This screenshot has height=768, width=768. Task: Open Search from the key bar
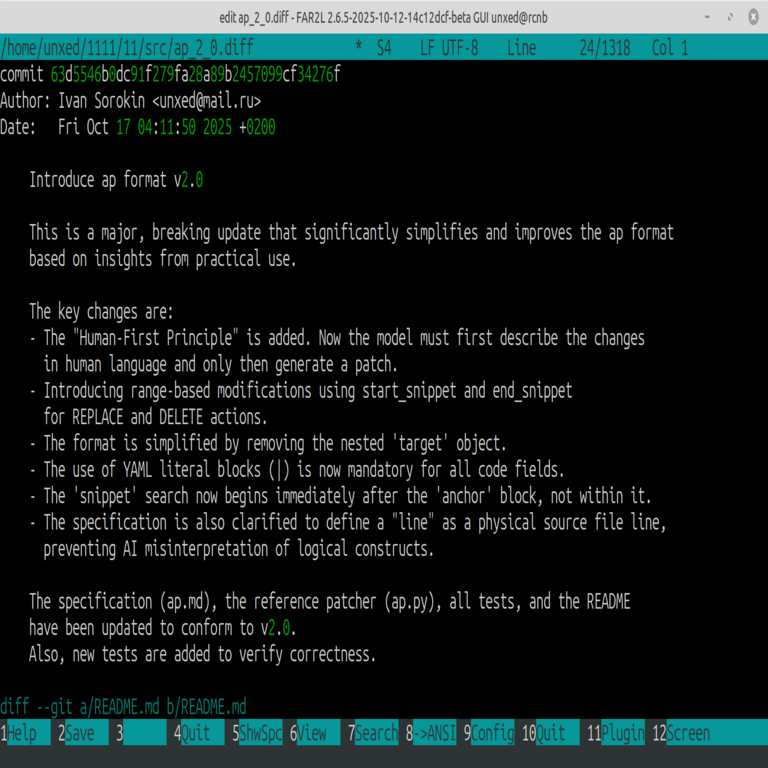point(377,733)
